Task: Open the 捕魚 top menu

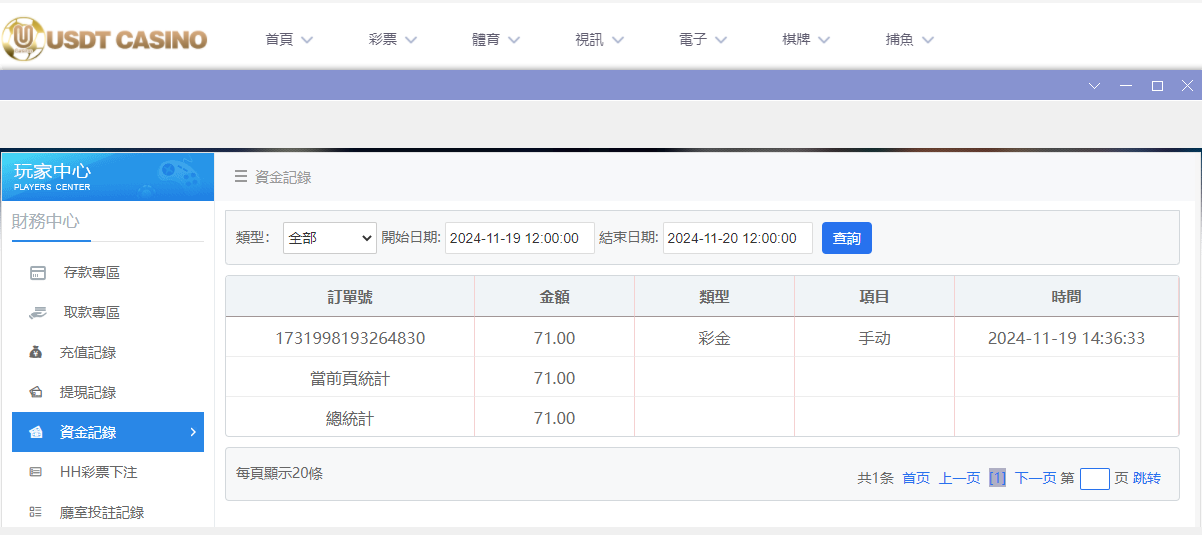Action: 909,40
